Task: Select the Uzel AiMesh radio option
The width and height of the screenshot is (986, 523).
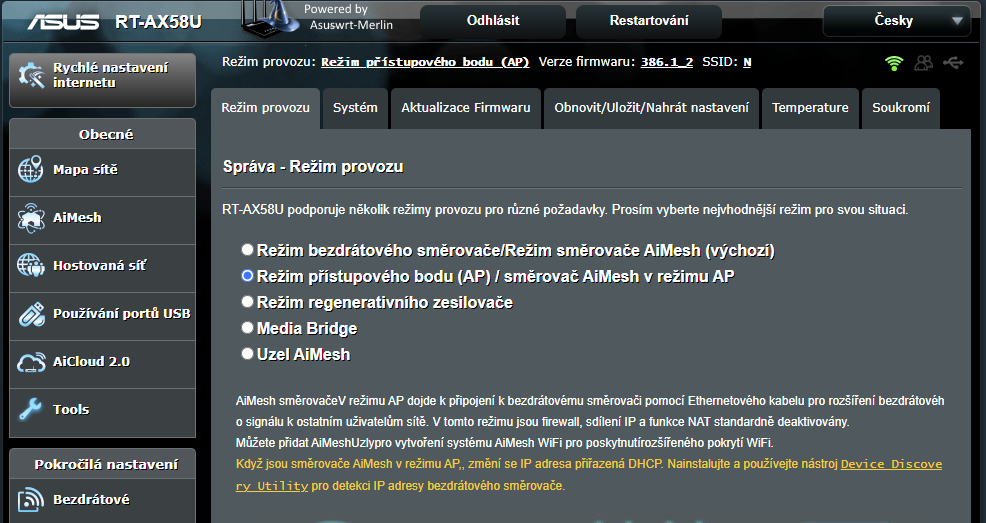Action: (x=248, y=353)
